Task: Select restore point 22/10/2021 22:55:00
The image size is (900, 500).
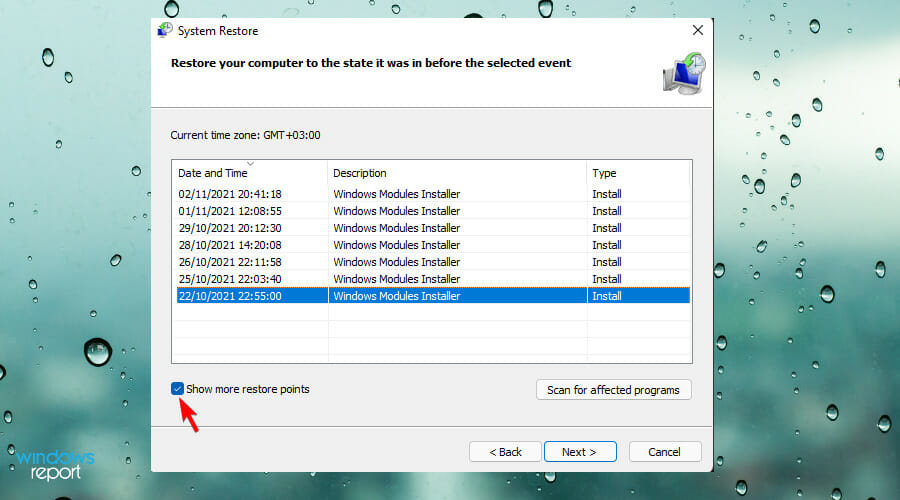Action: click(433, 296)
